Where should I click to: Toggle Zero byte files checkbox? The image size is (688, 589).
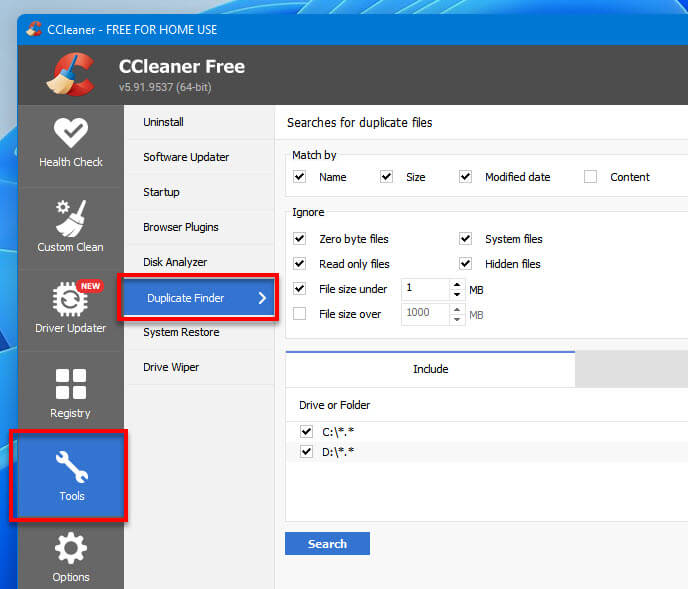coord(300,239)
